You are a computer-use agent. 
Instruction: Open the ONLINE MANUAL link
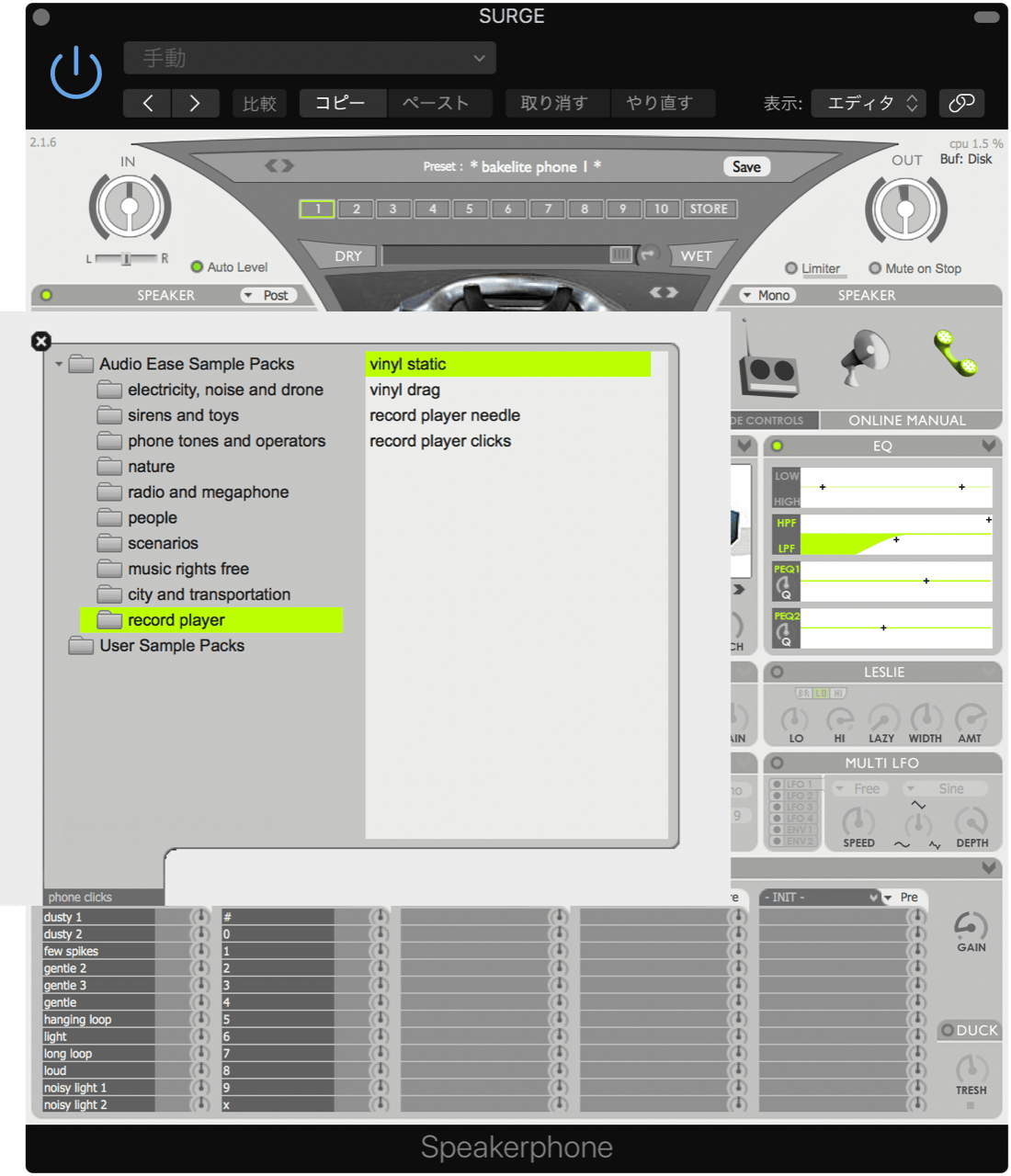906,420
